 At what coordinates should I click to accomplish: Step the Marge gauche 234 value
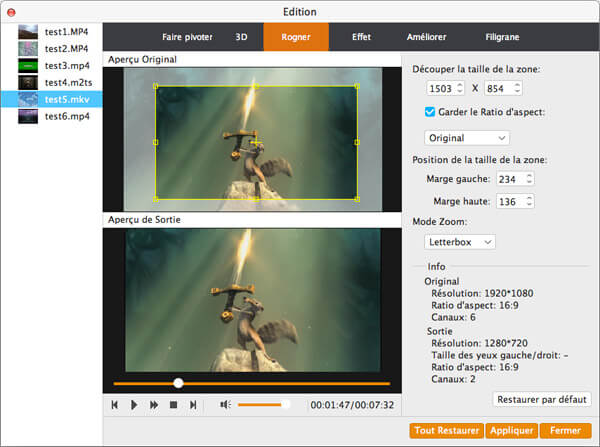point(529,179)
